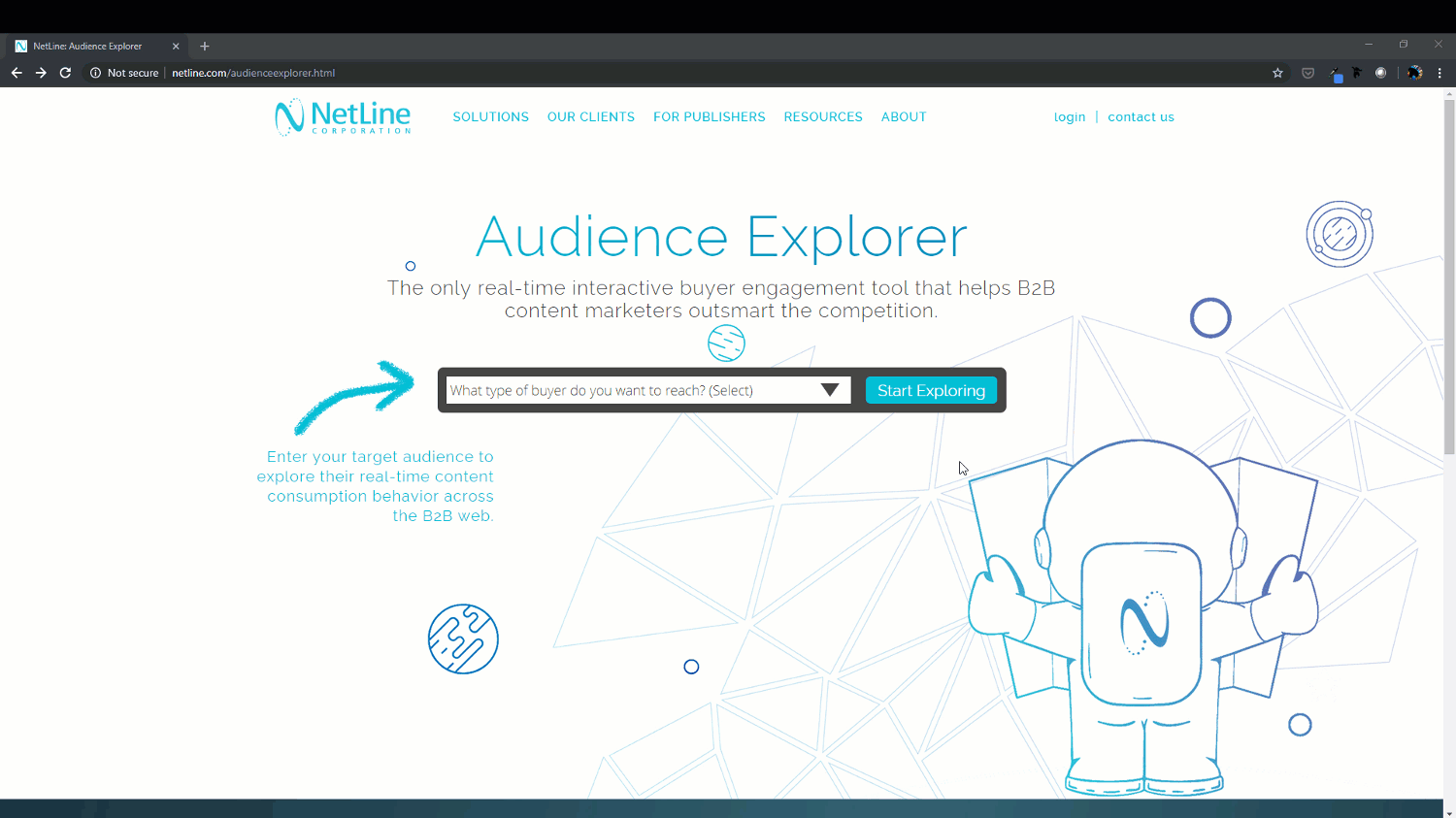1456x818 pixels.
Task: Click the black figure extension icon
Action: 1357,73
